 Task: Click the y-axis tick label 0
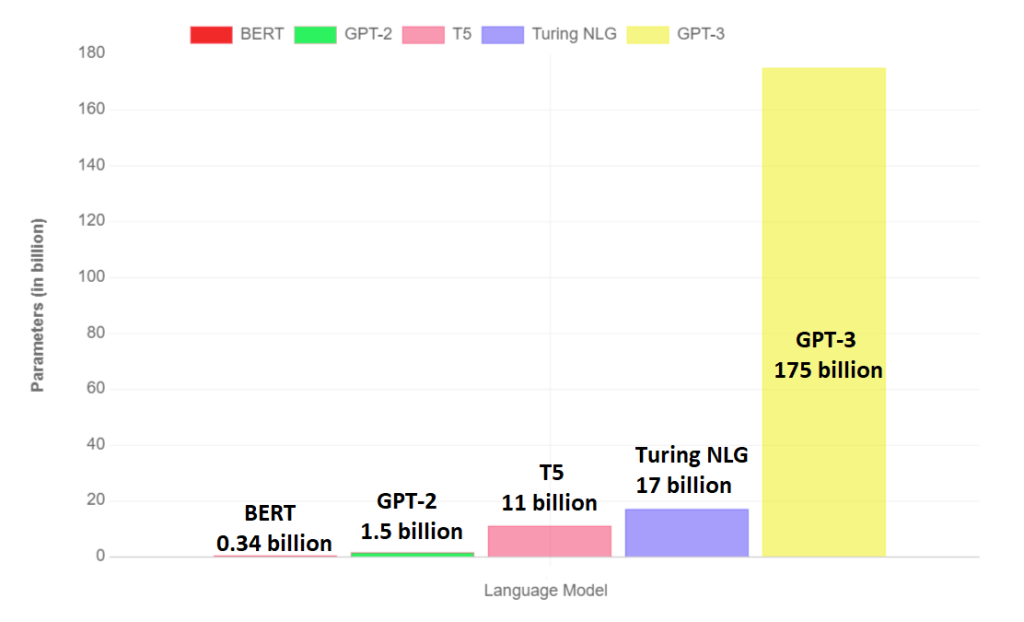click(100, 556)
